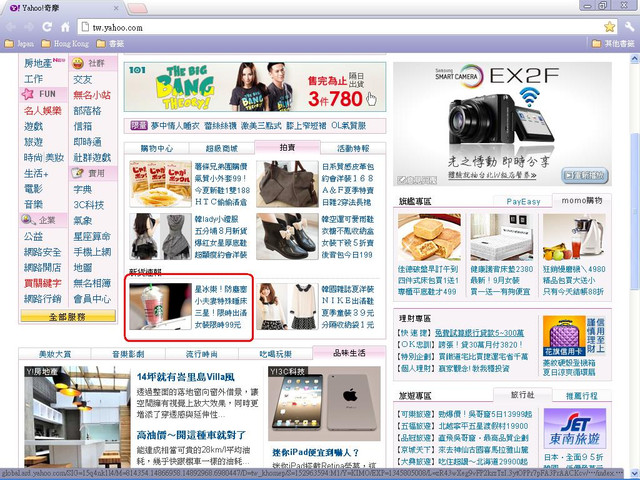640x480 pixels.
Task: Open The Big Bang Theory banner ad
Action: click(x=255, y=87)
